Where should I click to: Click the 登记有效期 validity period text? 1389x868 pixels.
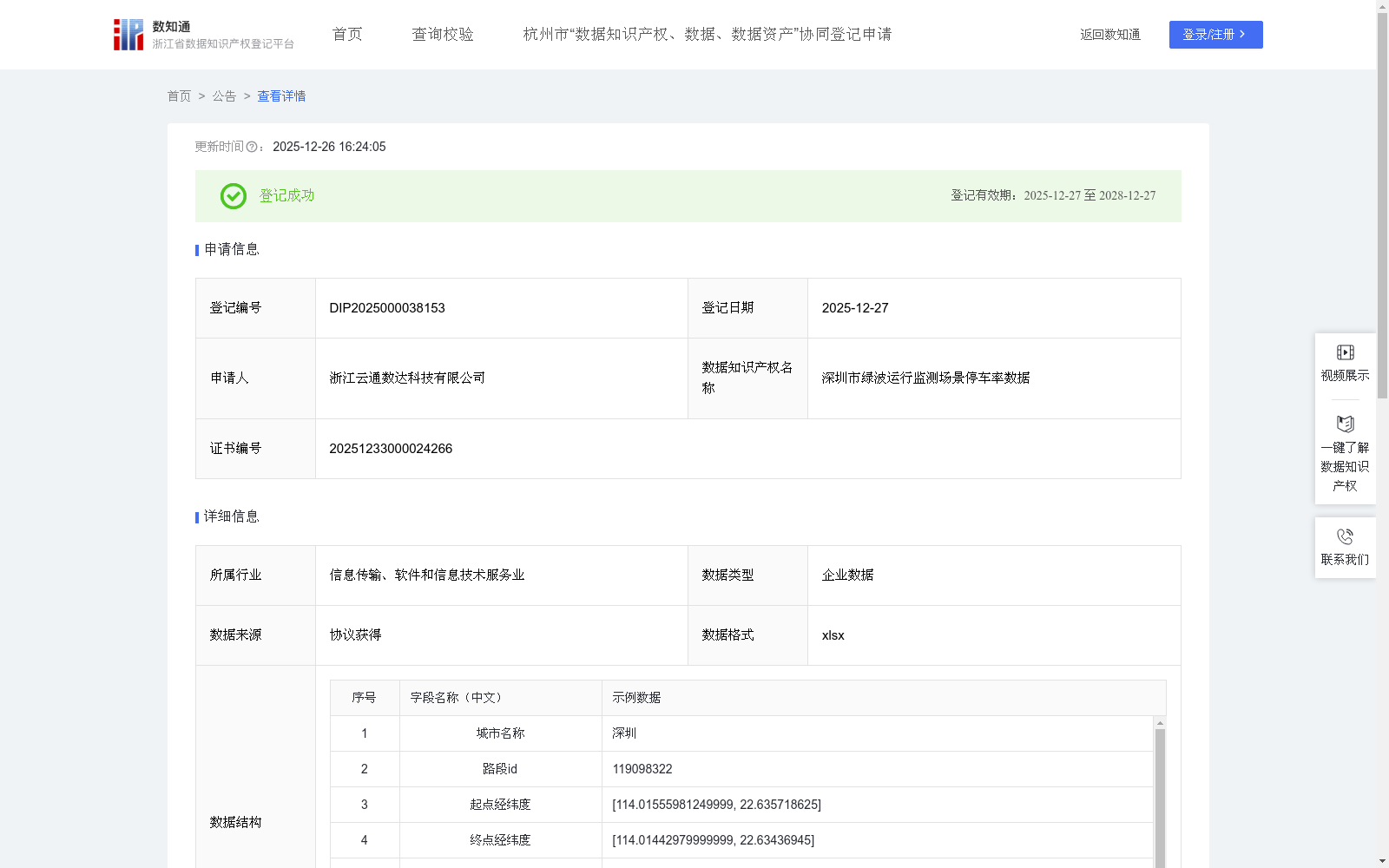tap(1053, 196)
